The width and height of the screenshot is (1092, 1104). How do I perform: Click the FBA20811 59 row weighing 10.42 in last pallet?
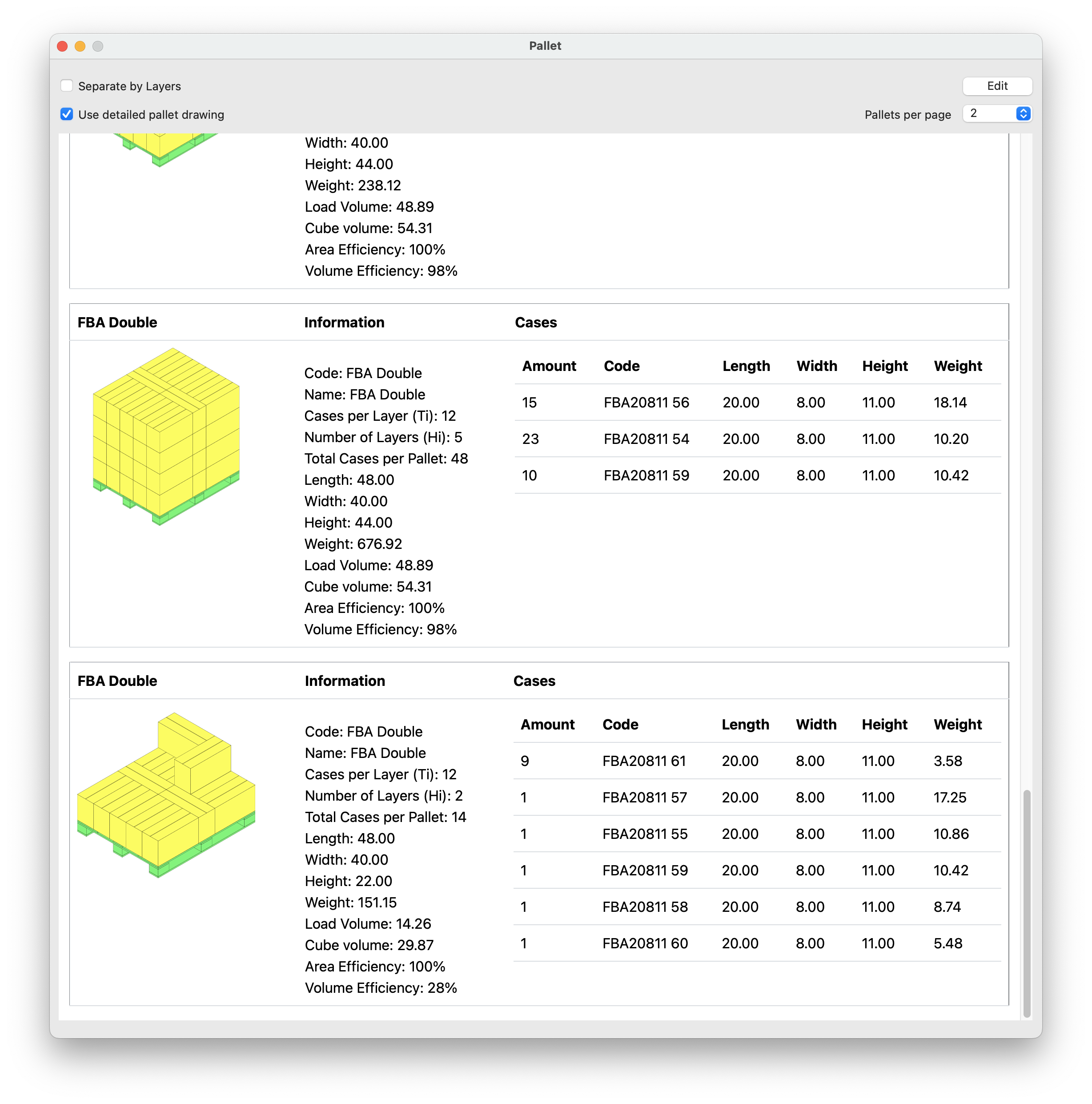757,870
